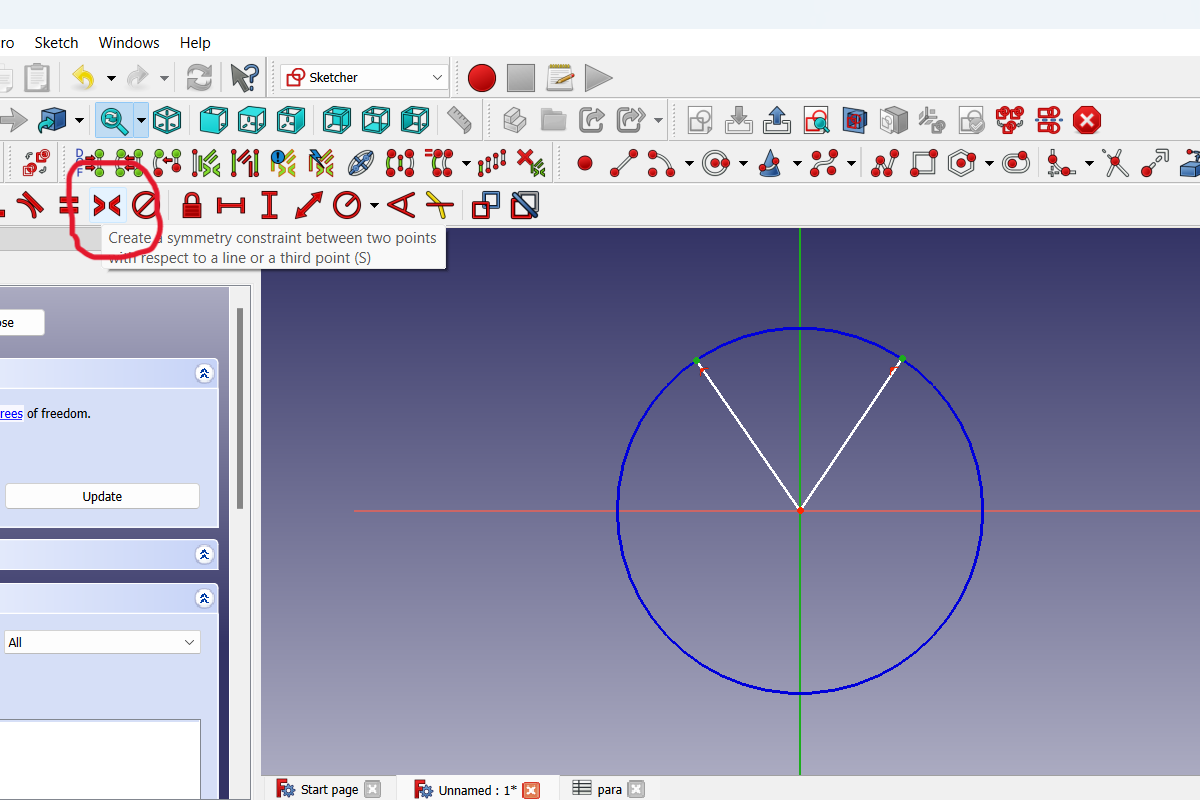Open the macros dialog notepad icon

point(560,77)
